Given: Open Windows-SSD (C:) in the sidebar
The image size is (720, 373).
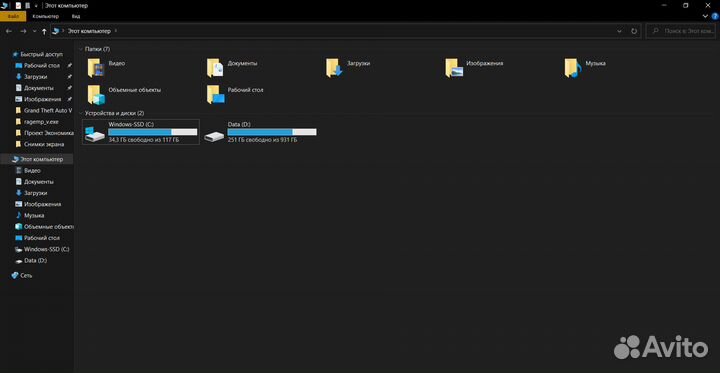Looking at the screenshot, I should (x=42, y=249).
